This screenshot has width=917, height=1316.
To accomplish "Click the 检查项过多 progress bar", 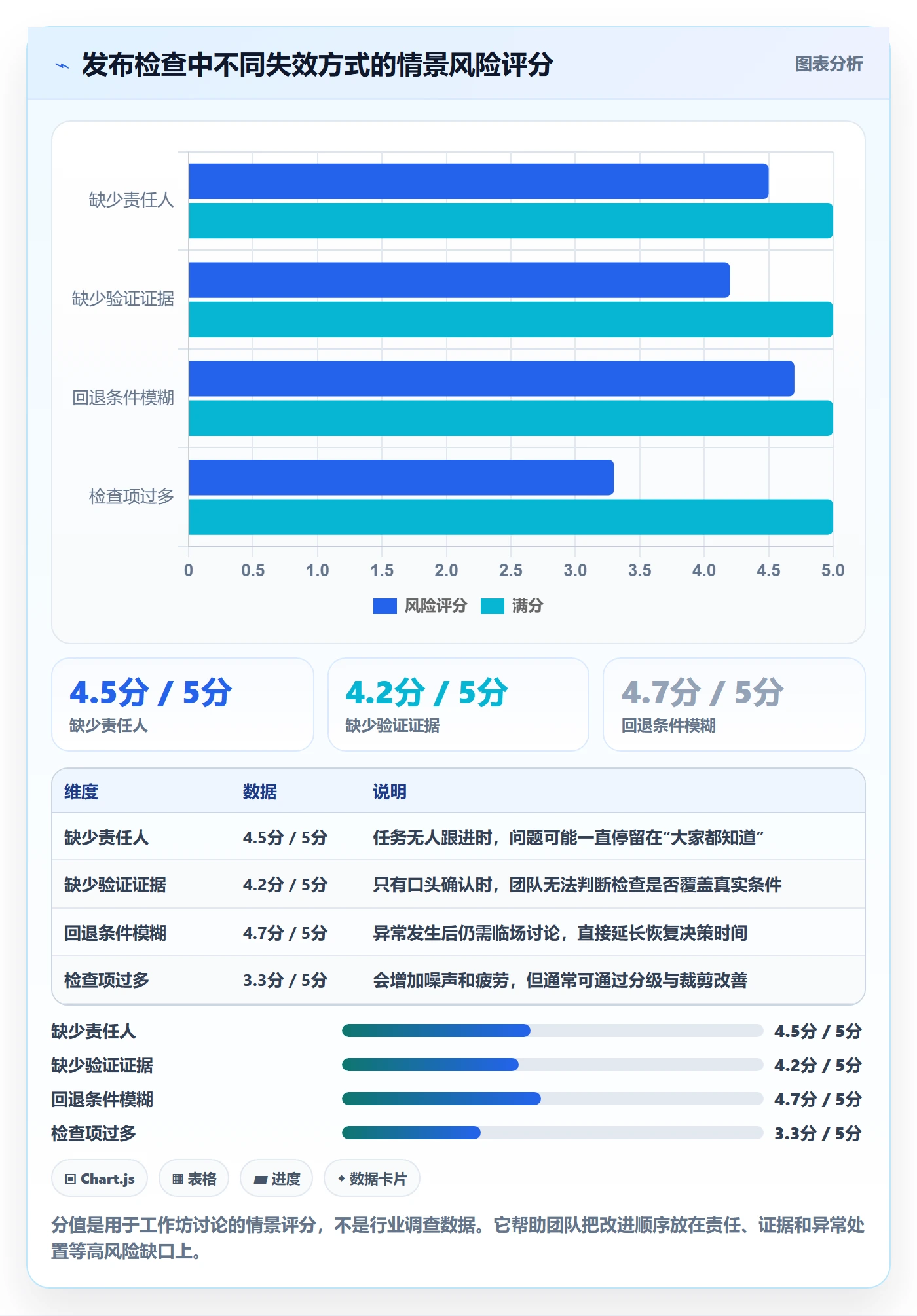I will pos(552,1133).
